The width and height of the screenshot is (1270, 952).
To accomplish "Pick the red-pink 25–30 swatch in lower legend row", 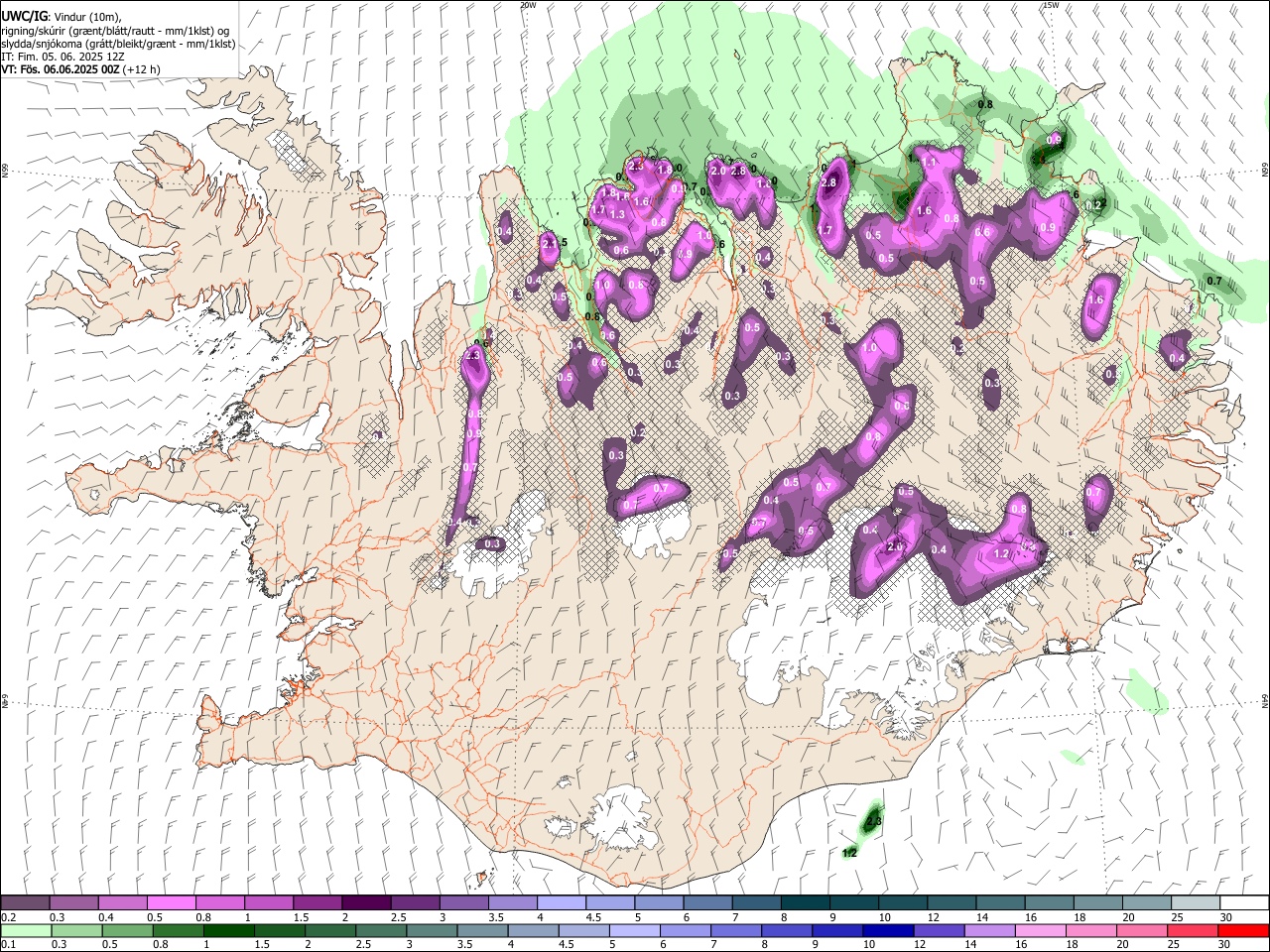I will point(1193,930).
